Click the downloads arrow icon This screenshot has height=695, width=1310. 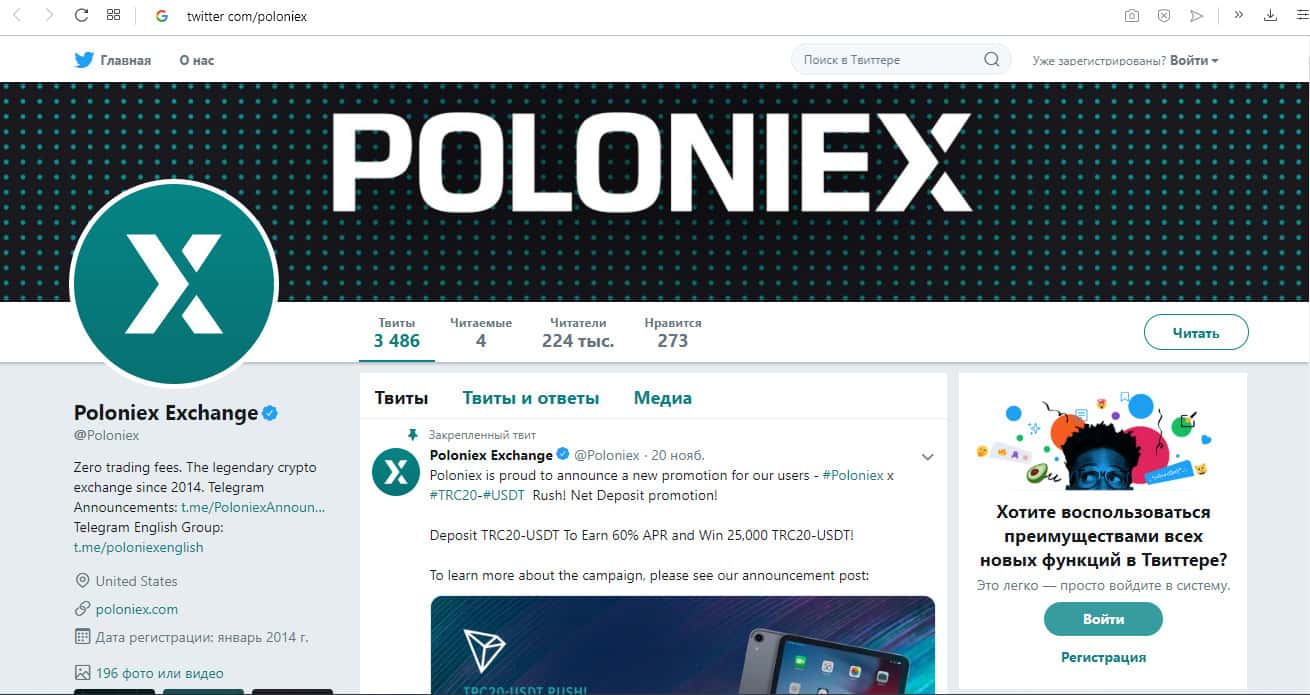pos(1270,16)
